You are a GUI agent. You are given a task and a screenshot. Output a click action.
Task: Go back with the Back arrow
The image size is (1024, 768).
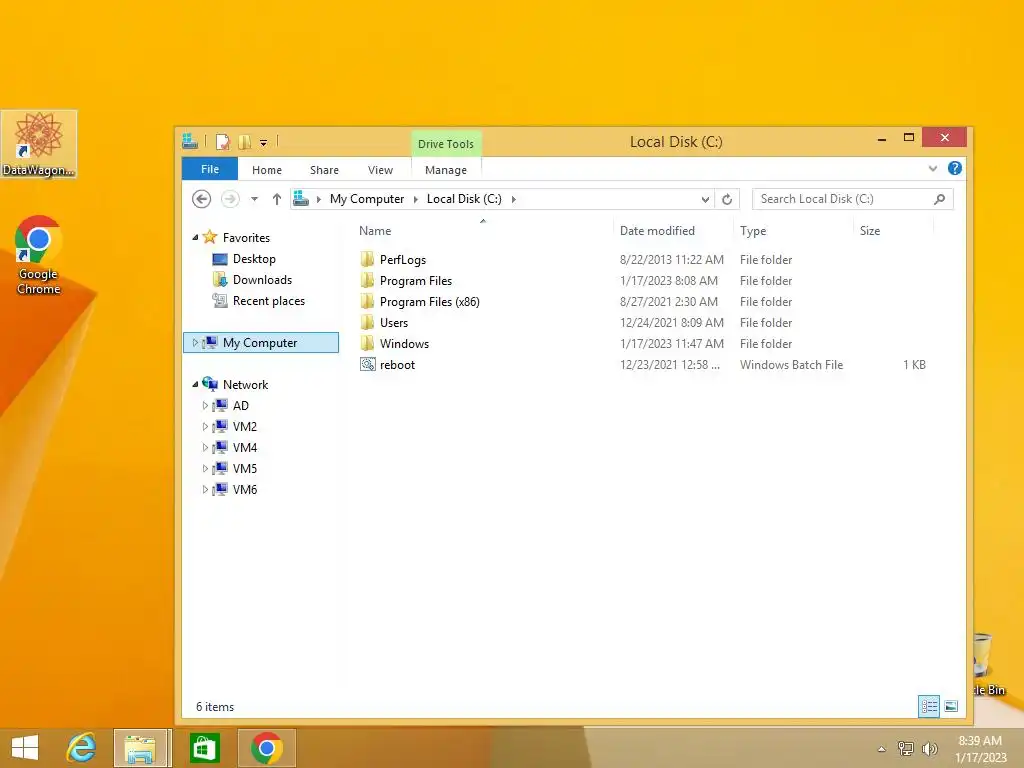tap(201, 199)
